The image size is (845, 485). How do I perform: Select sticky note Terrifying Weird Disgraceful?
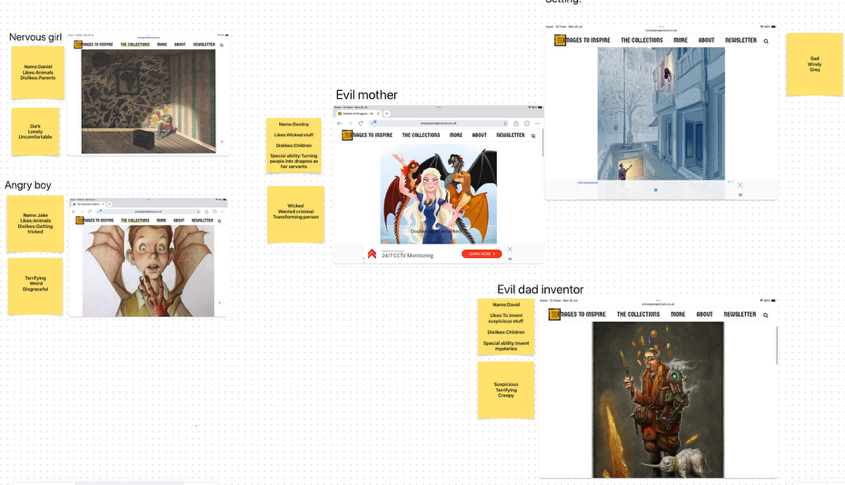35,286
